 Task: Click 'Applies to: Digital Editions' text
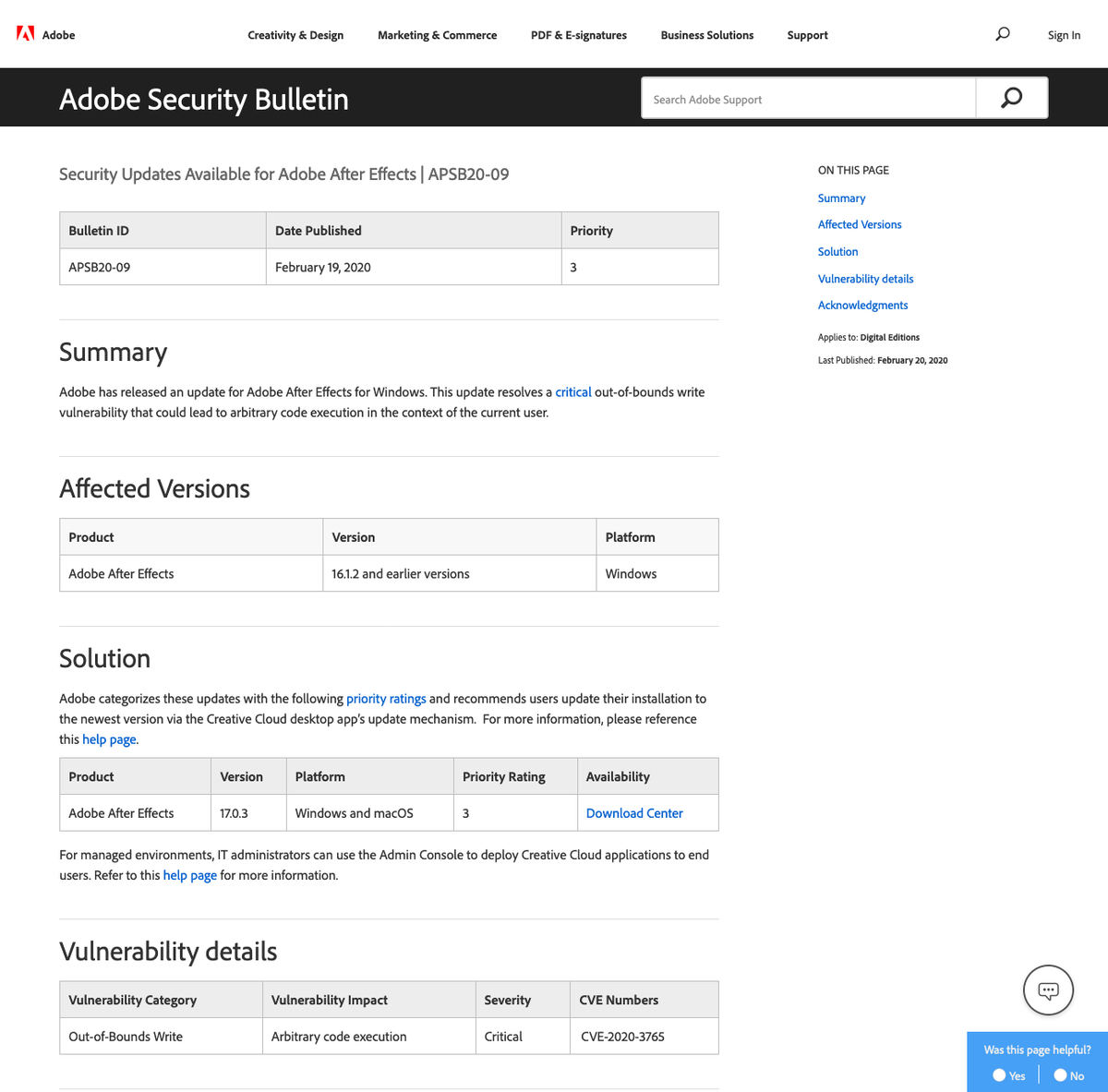click(x=869, y=337)
